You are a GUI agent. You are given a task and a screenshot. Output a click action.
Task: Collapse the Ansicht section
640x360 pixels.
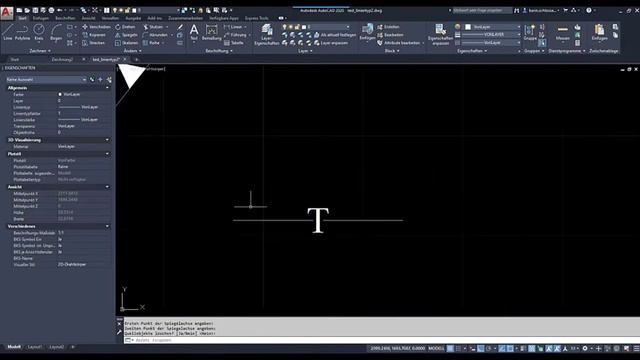tap(107, 187)
